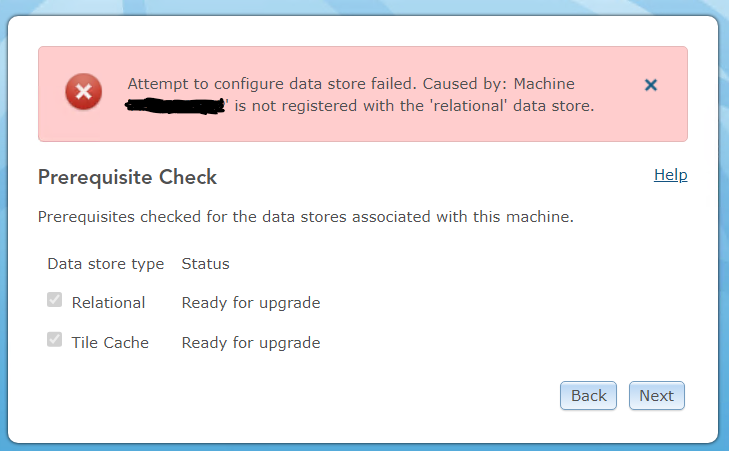Toggle the Relational data store checkbox
The width and height of the screenshot is (729, 451).
(55, 301)
